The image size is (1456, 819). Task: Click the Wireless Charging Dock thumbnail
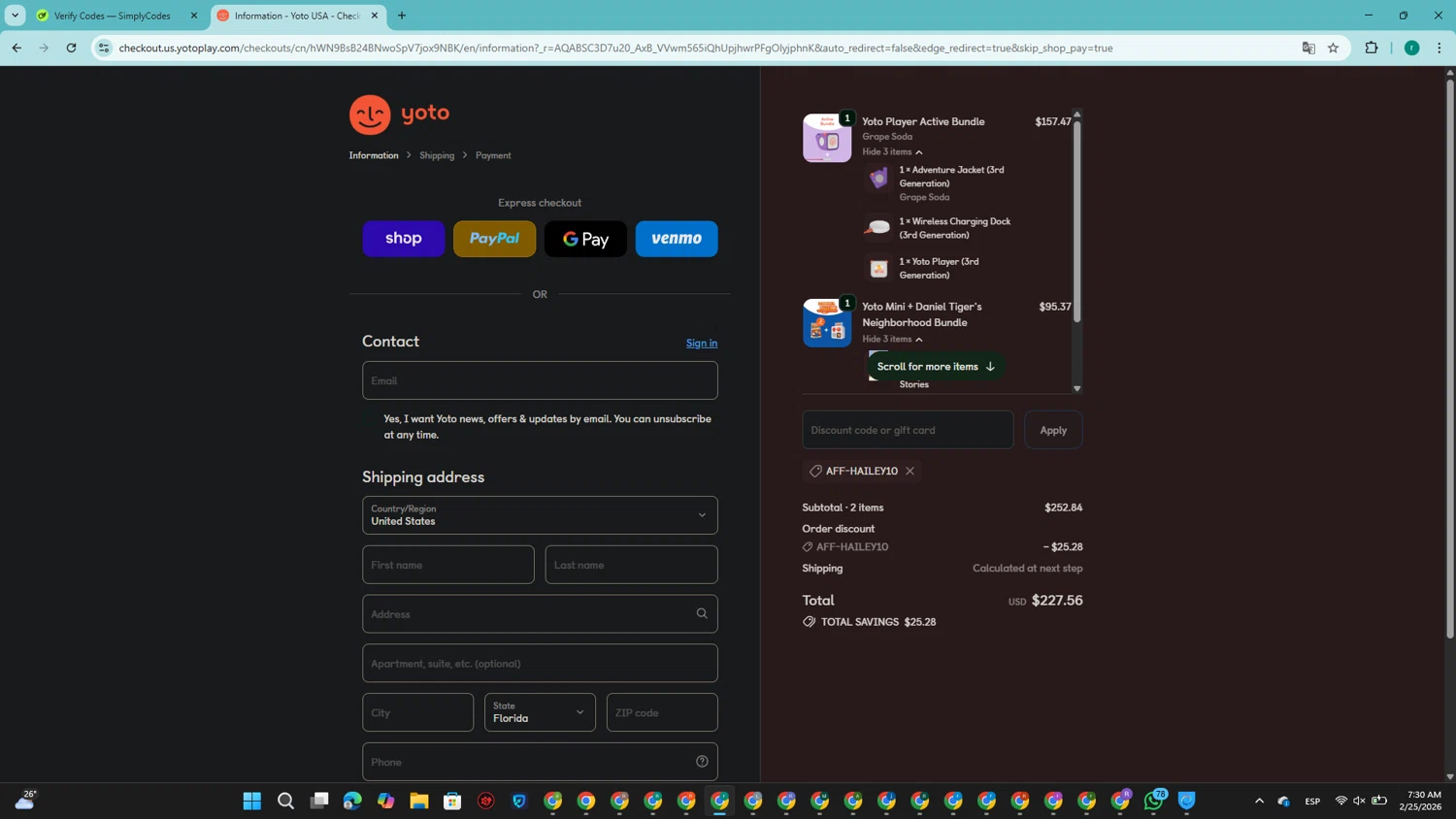click(878, 228)
